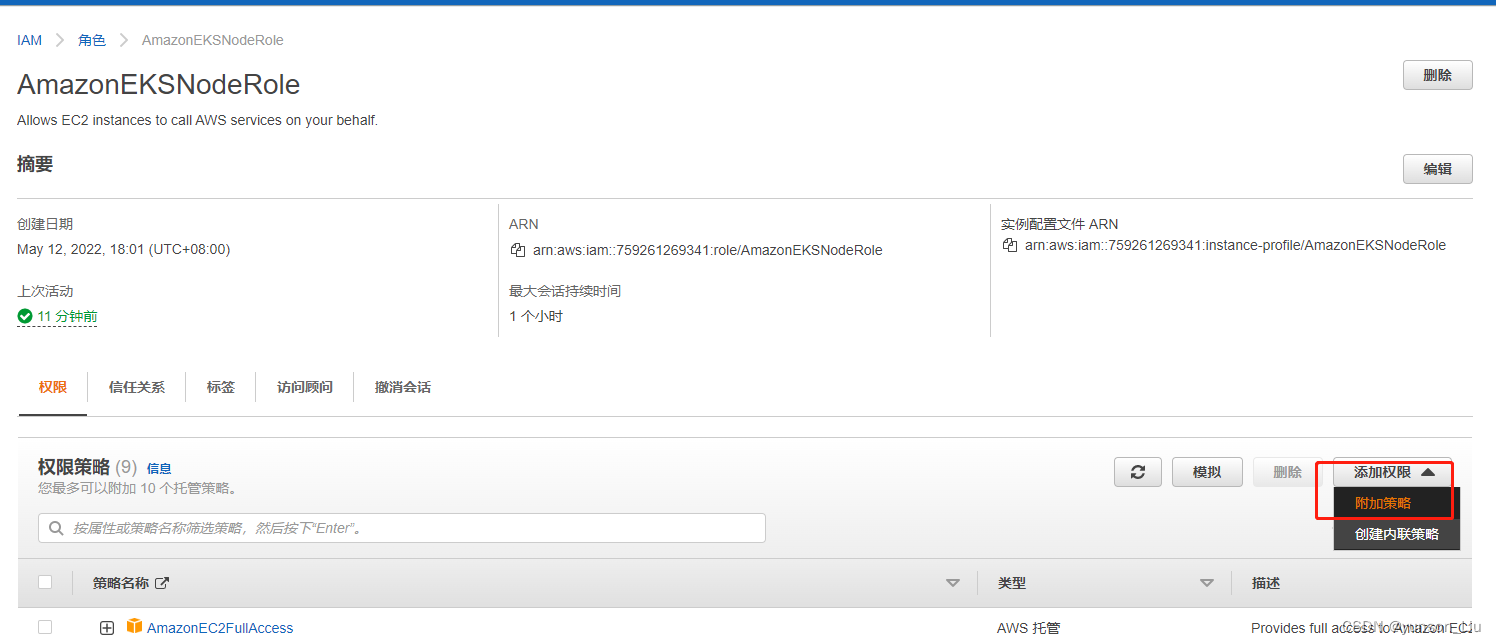Open the 访问顾问 tab
Image resolution: width=1496 pixels, height=644 pixels.
pyautogui.click(x=305, y=387)
